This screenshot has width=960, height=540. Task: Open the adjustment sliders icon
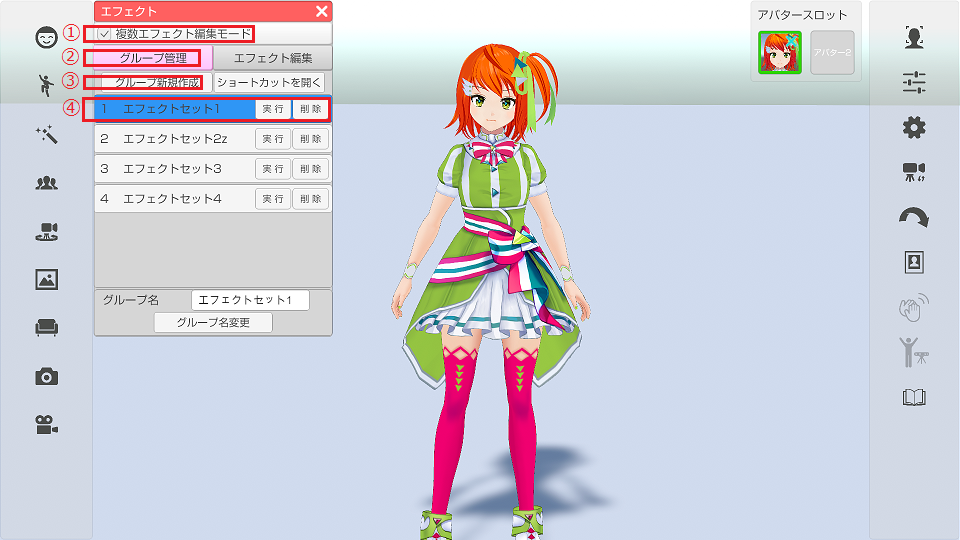pyautogui.click(x=914, y=83)
